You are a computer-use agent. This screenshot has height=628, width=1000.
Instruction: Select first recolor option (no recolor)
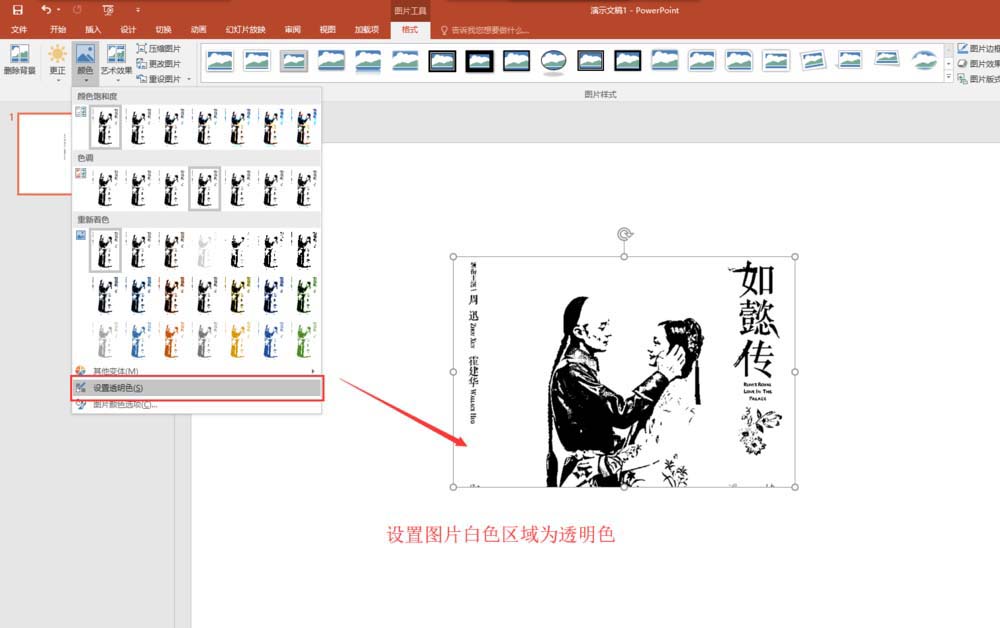[x=105, y=251]
